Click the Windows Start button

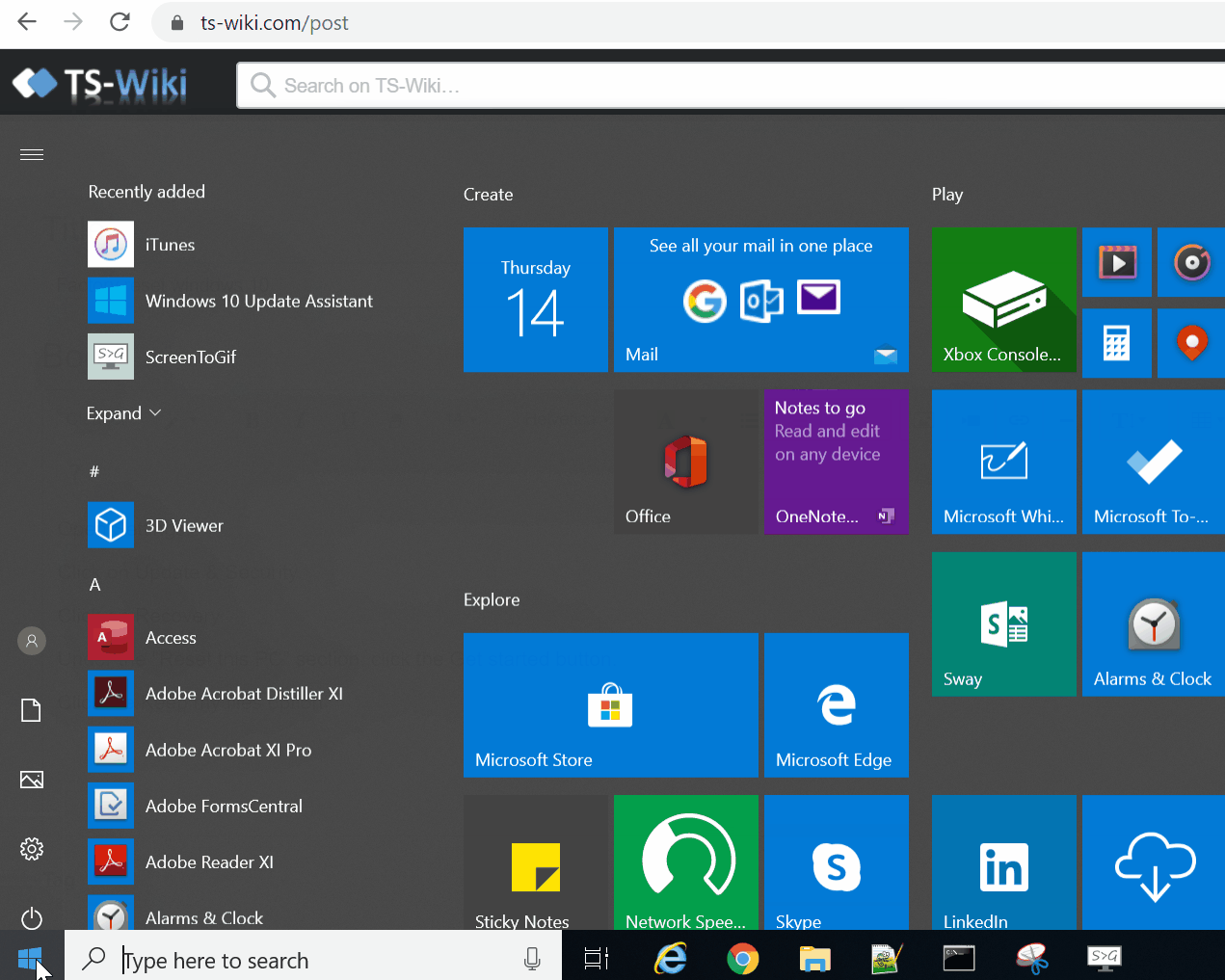tap(31, 957)
